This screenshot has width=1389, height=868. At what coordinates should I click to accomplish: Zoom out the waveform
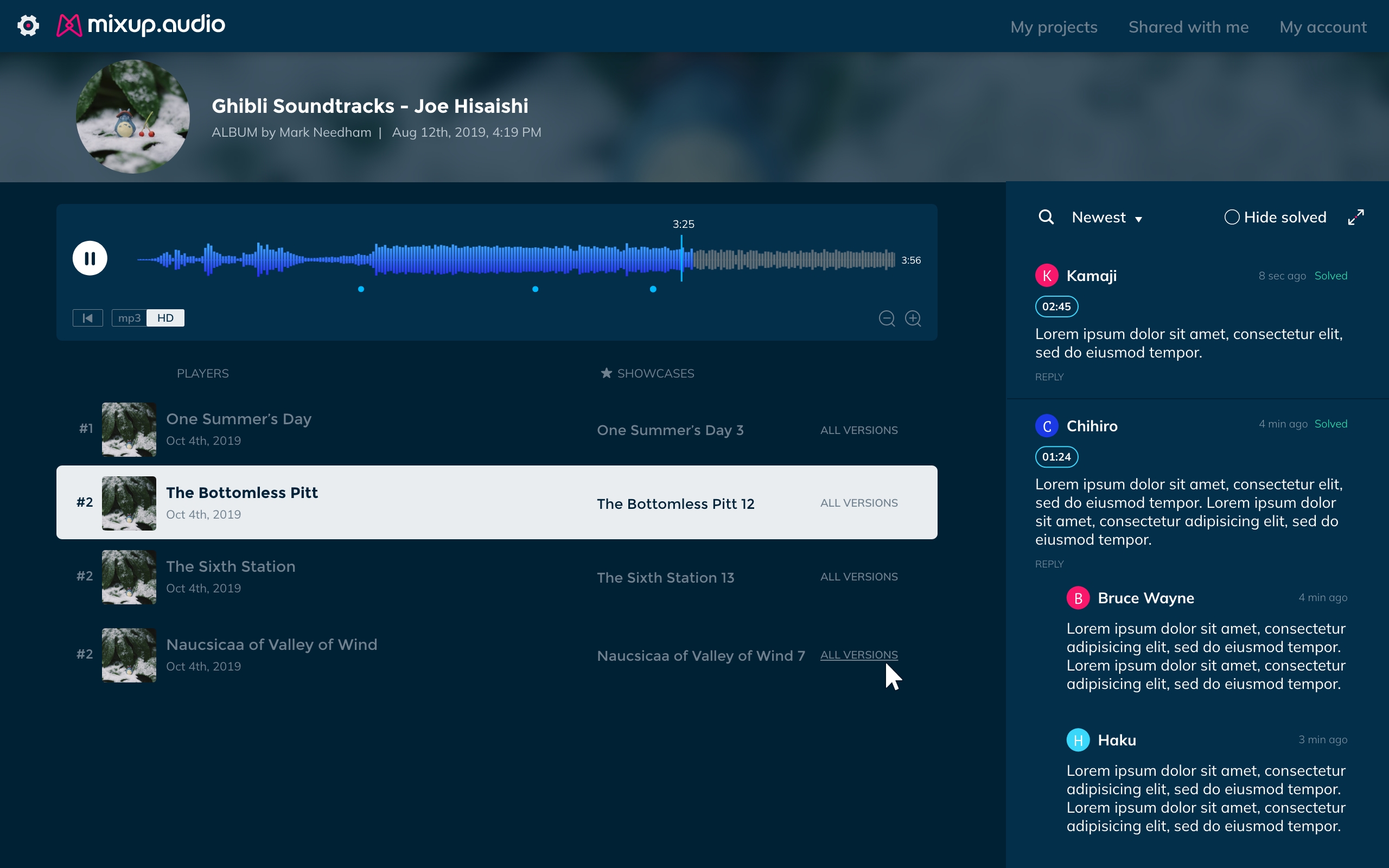(x=886, y=318)
